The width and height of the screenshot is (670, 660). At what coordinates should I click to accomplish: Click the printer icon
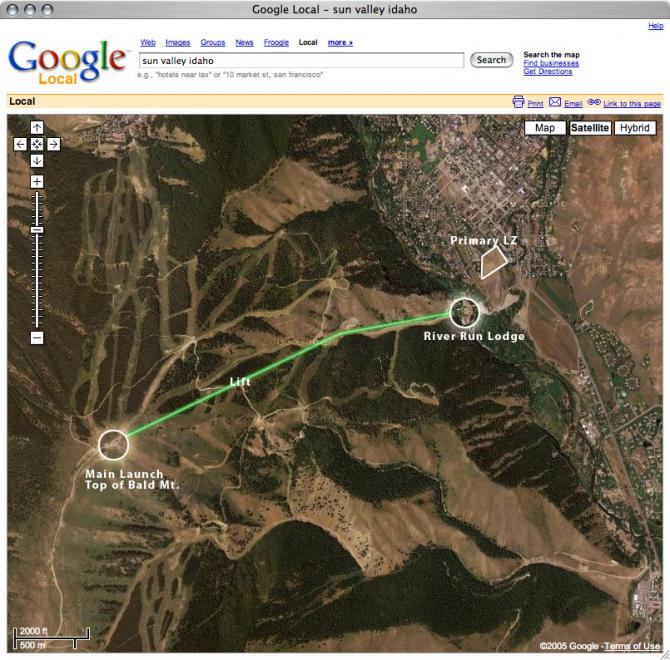(518, 102)
